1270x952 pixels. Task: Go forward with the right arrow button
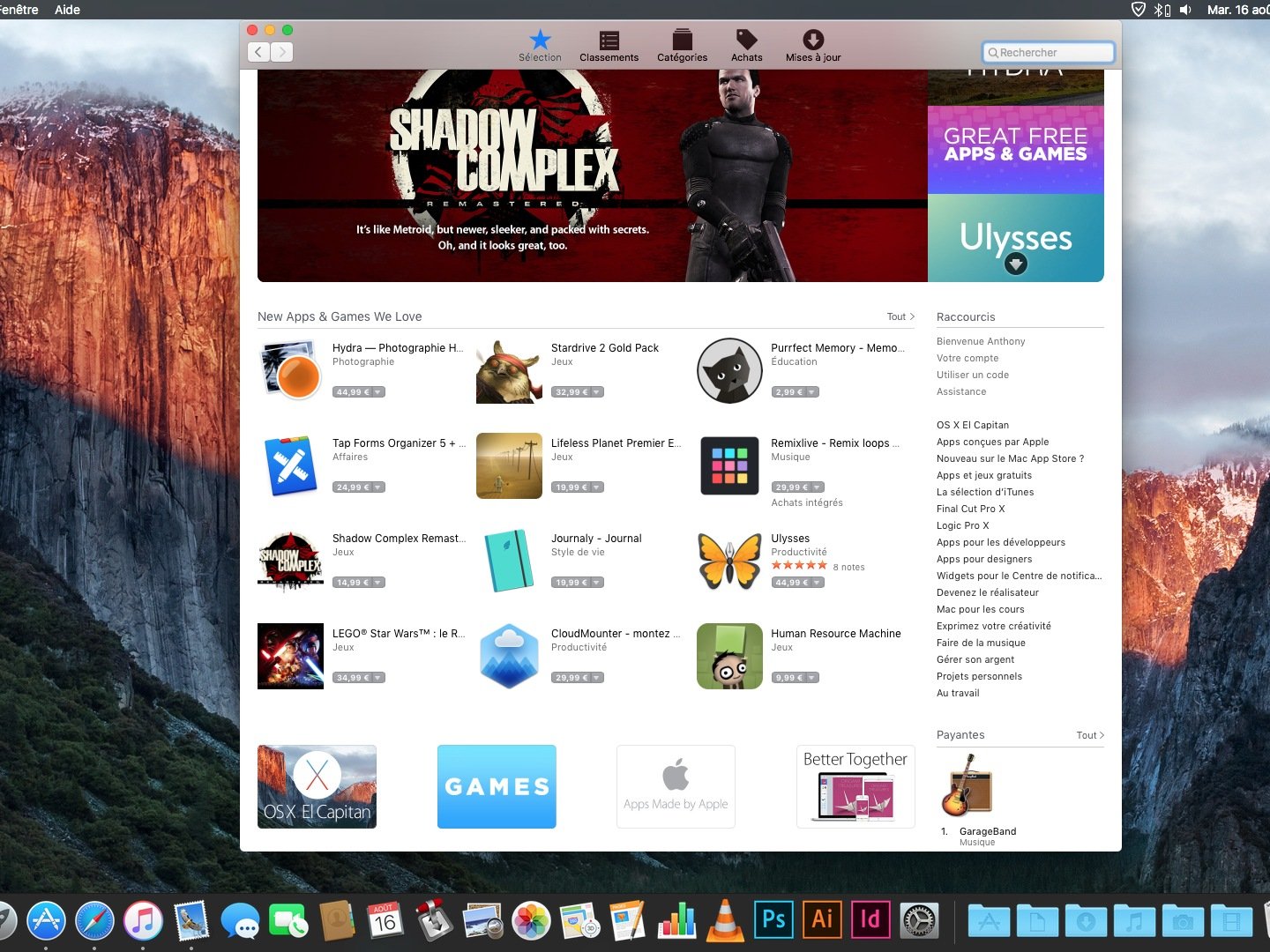[x=282, y=52]
